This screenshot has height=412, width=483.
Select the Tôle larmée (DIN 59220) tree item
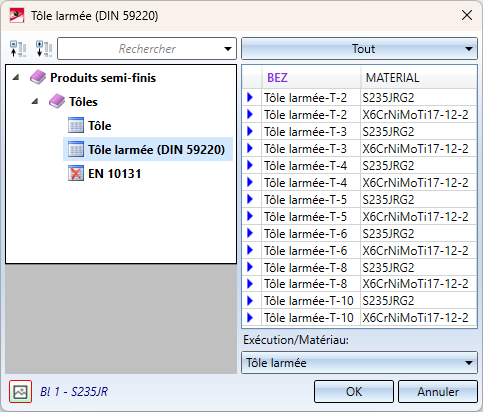148,149
